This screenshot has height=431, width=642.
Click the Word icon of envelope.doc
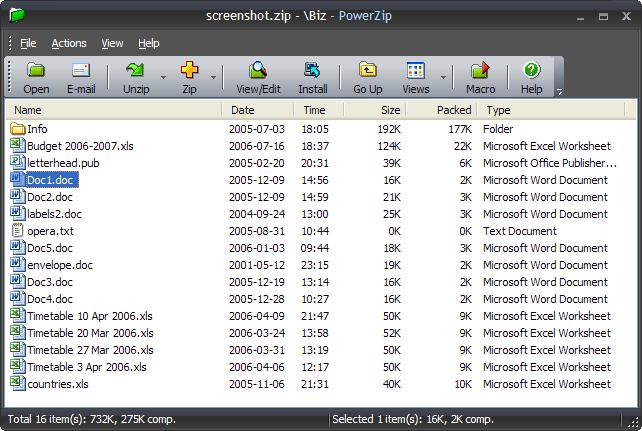tap(18, 265)
